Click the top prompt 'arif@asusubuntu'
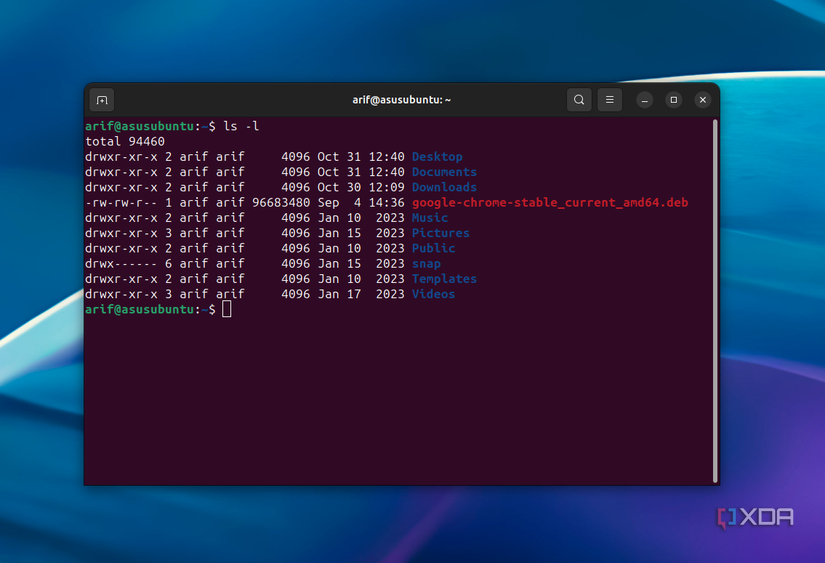 pos(139,126)
